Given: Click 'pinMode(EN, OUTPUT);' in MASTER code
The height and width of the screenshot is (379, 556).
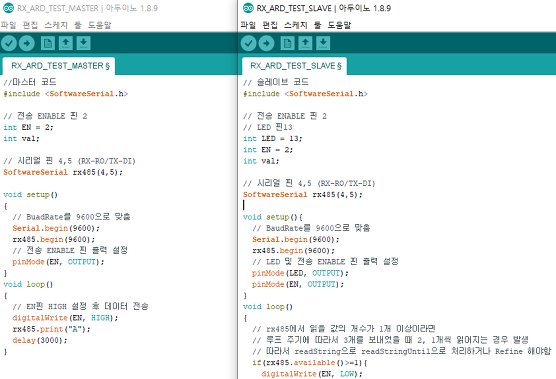Looking at the screenshot, I should [59, 262].
